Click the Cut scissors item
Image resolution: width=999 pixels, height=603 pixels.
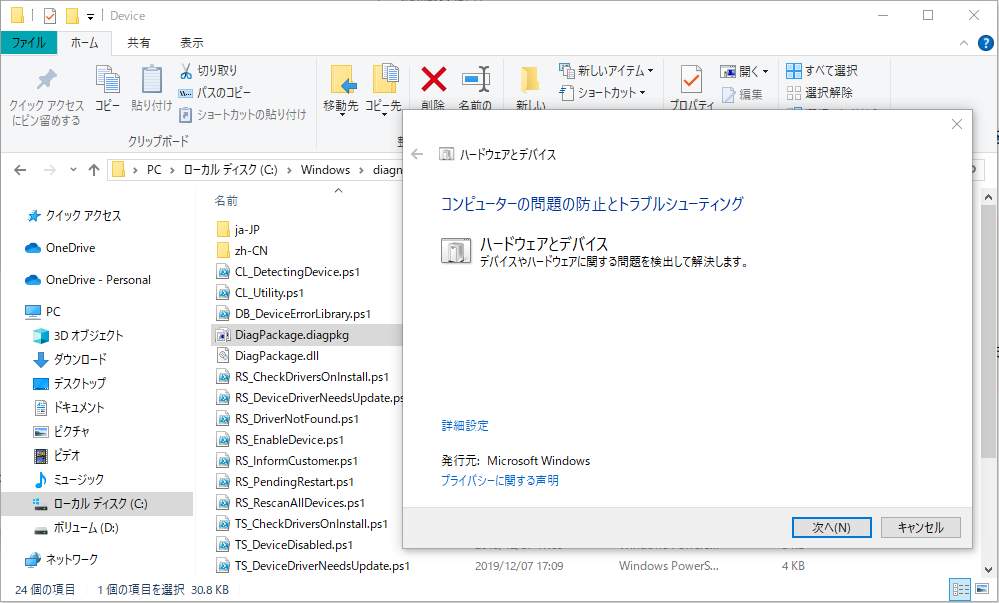click(208, 70)
